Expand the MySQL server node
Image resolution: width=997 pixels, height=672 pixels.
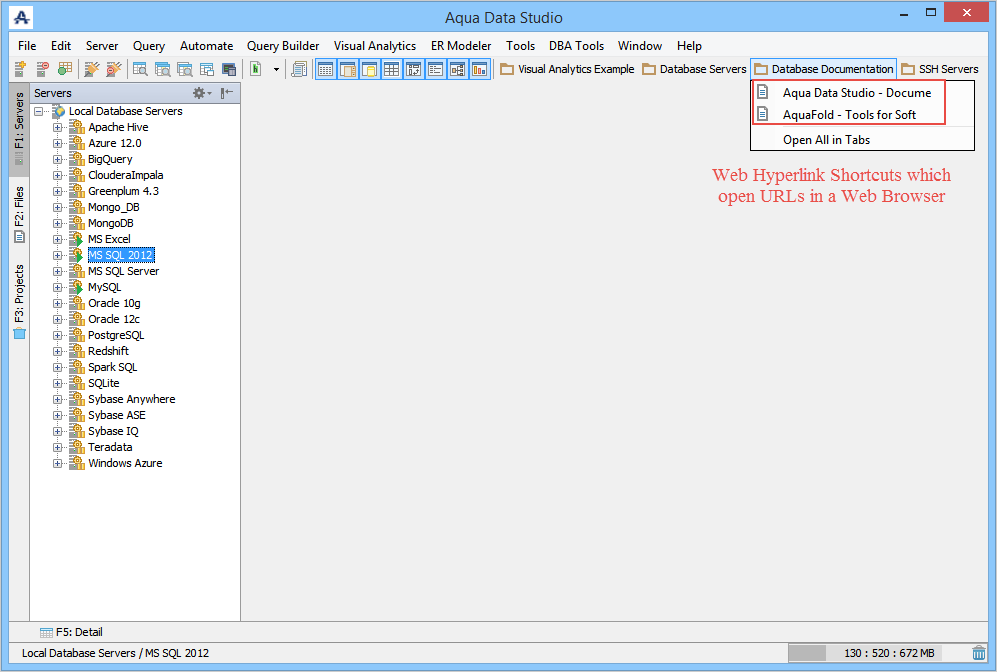58,287
